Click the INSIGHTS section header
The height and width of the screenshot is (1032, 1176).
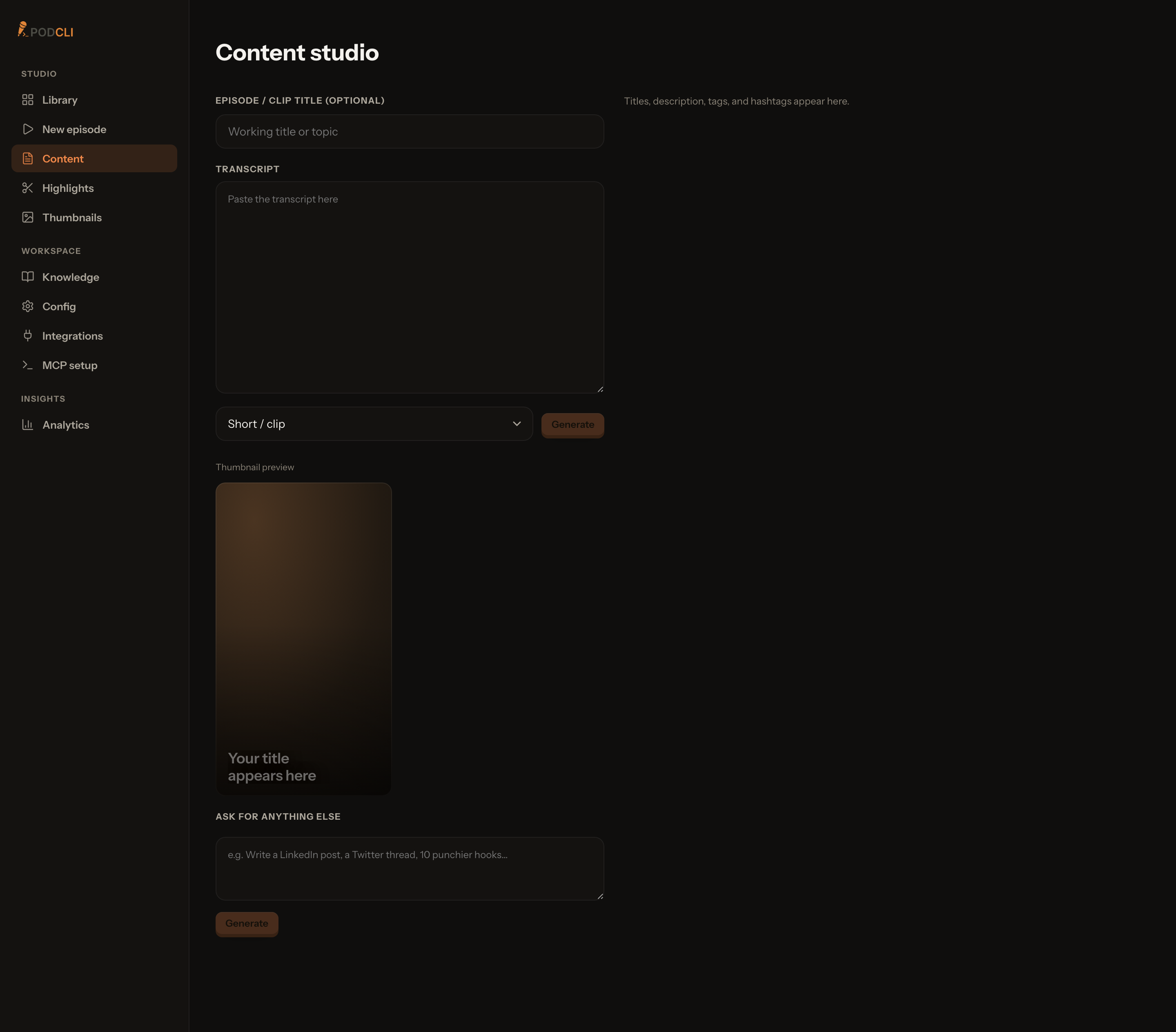pyautogui.click(x=43, y=399)
